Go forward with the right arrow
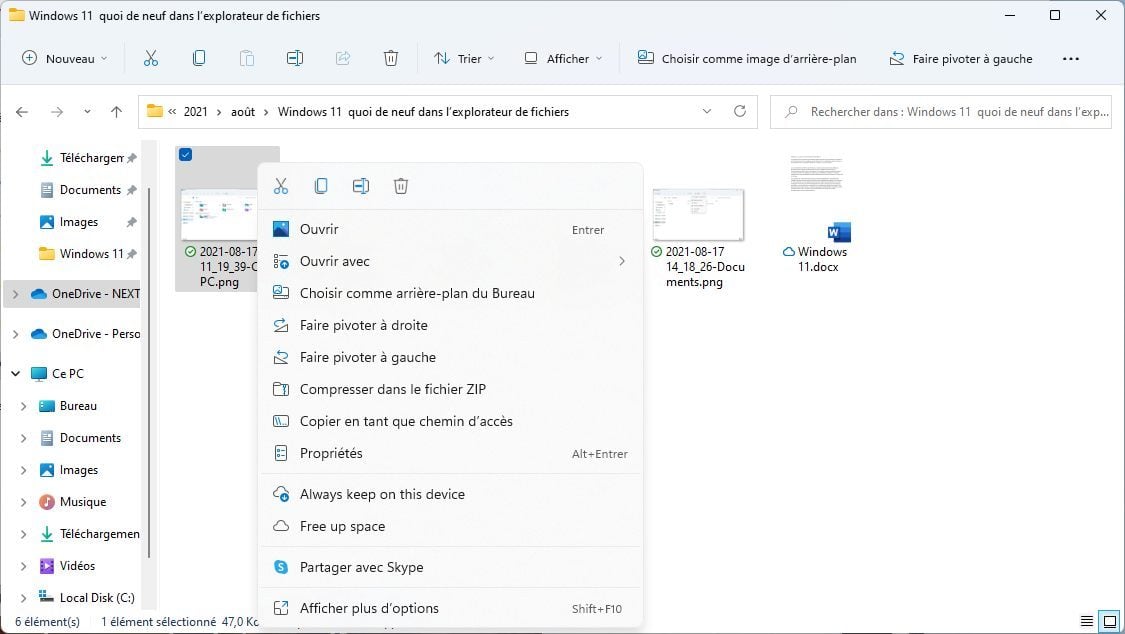1125x634 pixels. tap(57, 112)
